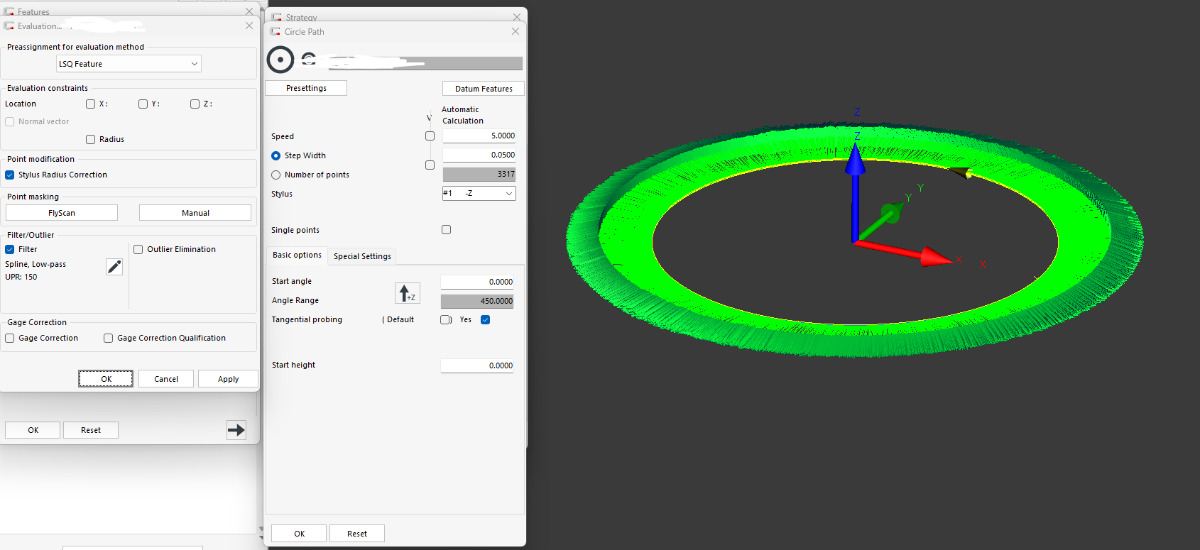
Task: Click the circle feature icon in Circle Path
Action: coord(281,60)
